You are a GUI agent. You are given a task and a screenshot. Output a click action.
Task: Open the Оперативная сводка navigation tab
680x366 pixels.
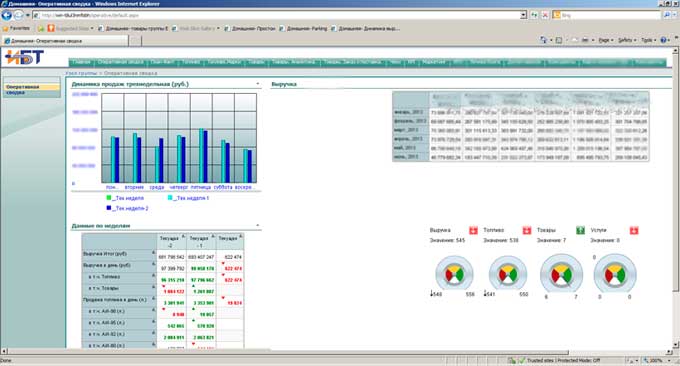click(x=120, y=62)
